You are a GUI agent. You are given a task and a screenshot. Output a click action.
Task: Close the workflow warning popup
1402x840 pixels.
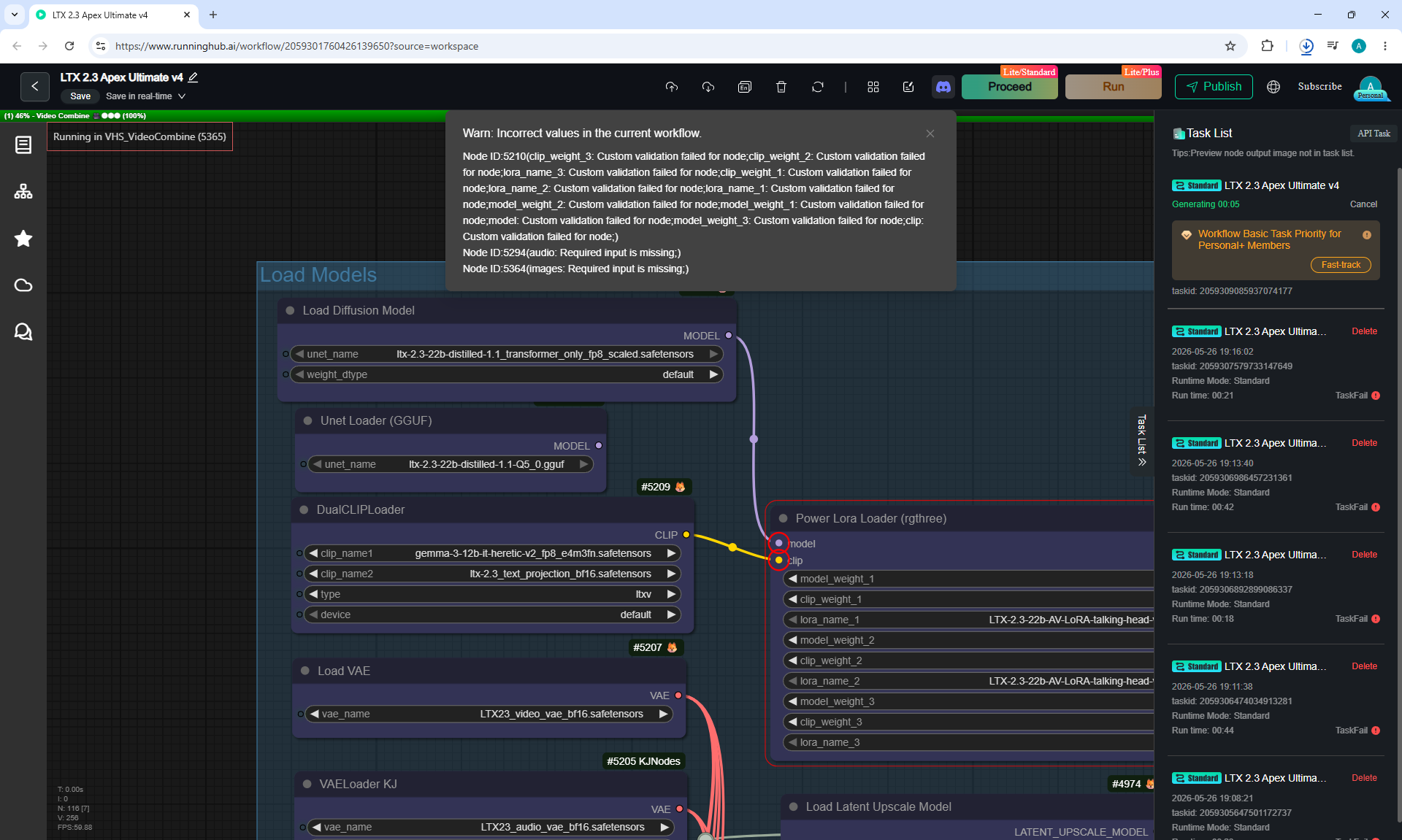click(x=930, y=134)
